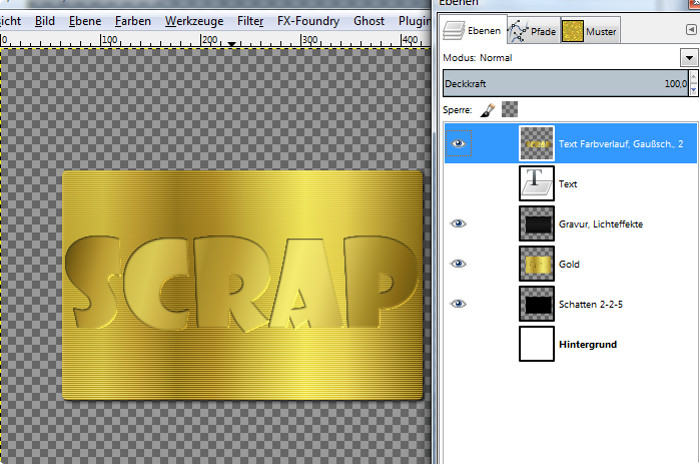Click the white Hintergrund layer thumbnail
Viewport: 700px width, 464px height.
(539, 344)
